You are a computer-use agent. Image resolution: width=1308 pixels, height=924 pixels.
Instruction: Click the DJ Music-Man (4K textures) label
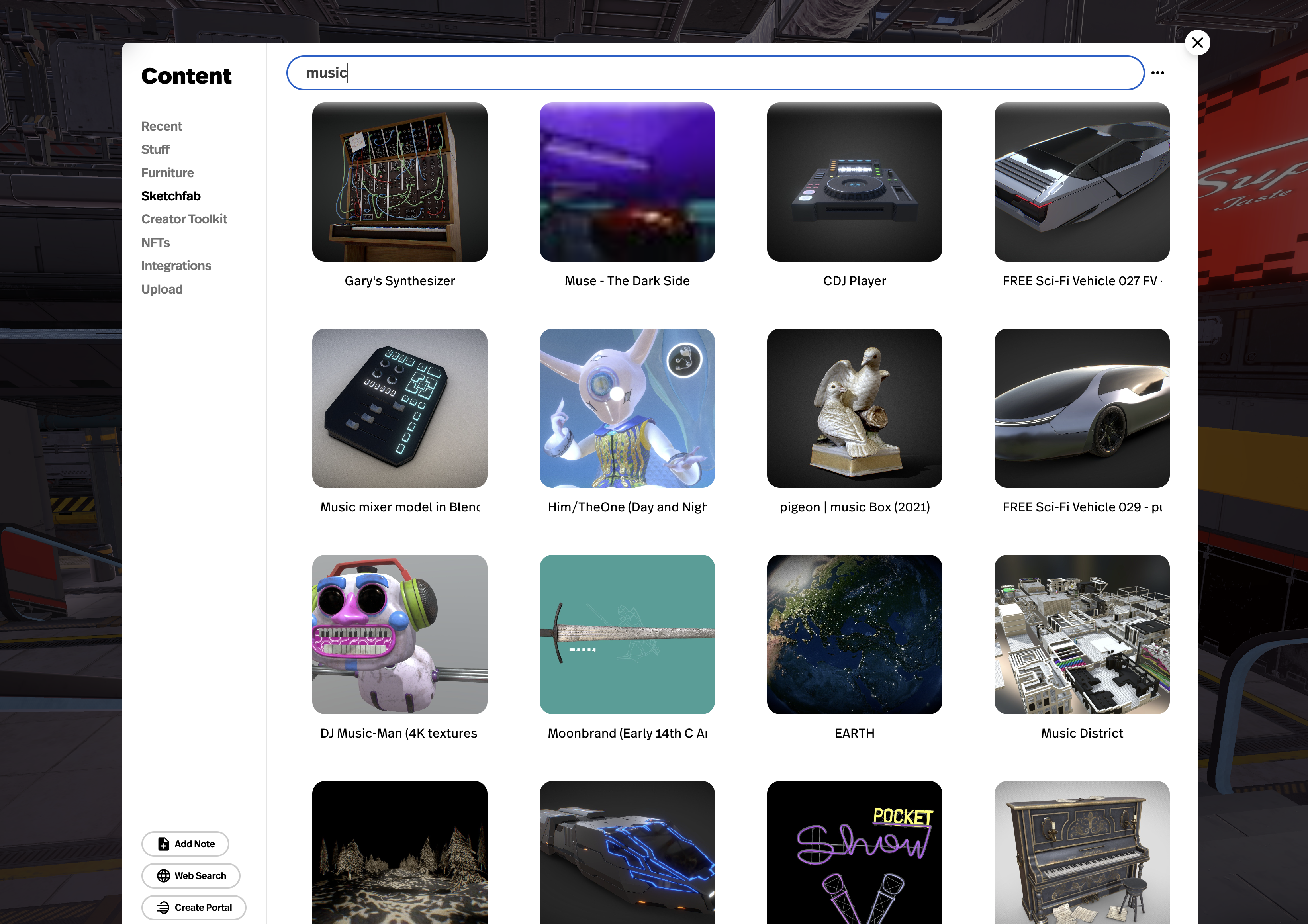(x=399, y=733)
